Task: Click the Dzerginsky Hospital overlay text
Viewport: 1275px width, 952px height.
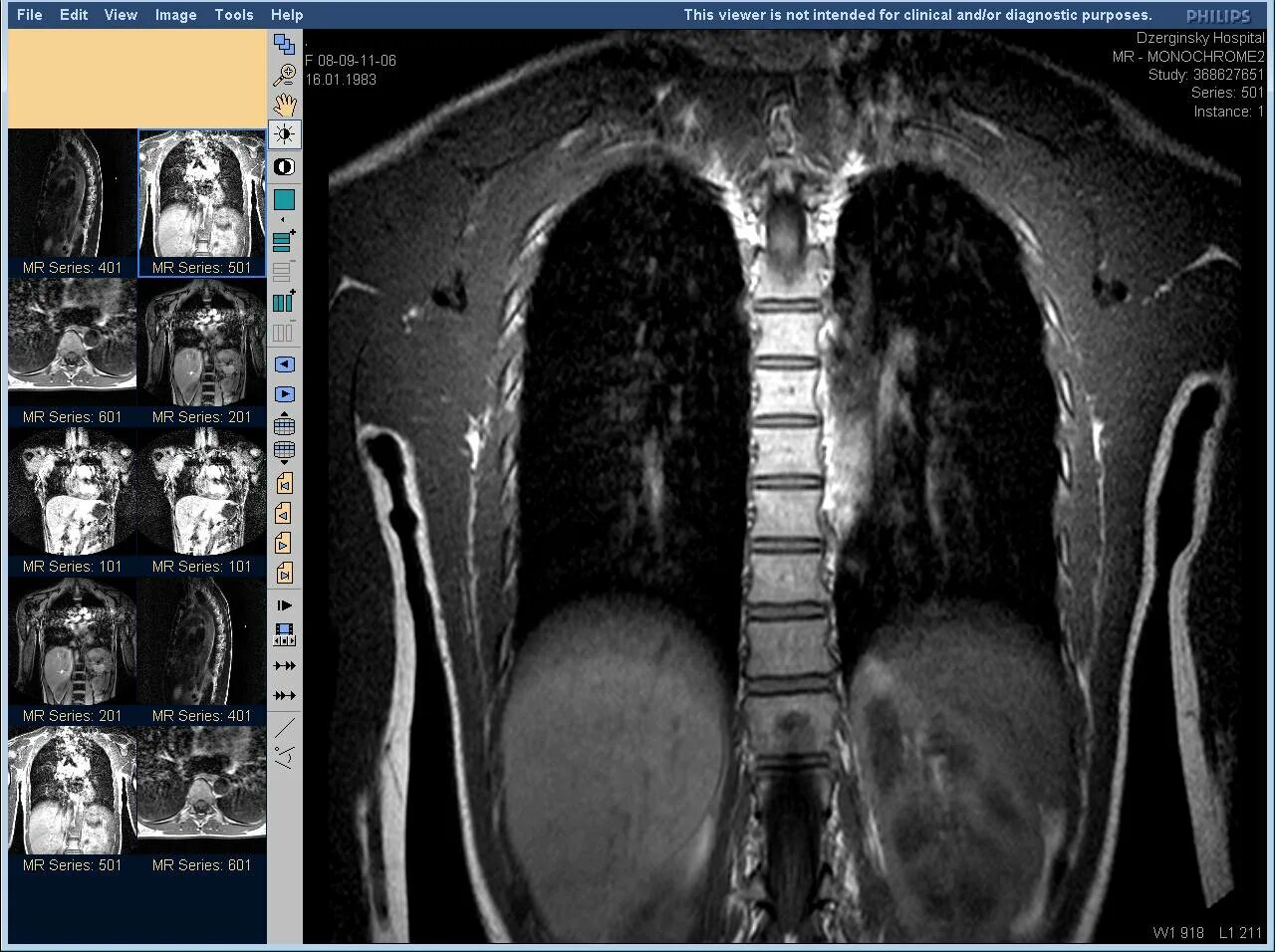Action: [1200, 38]
